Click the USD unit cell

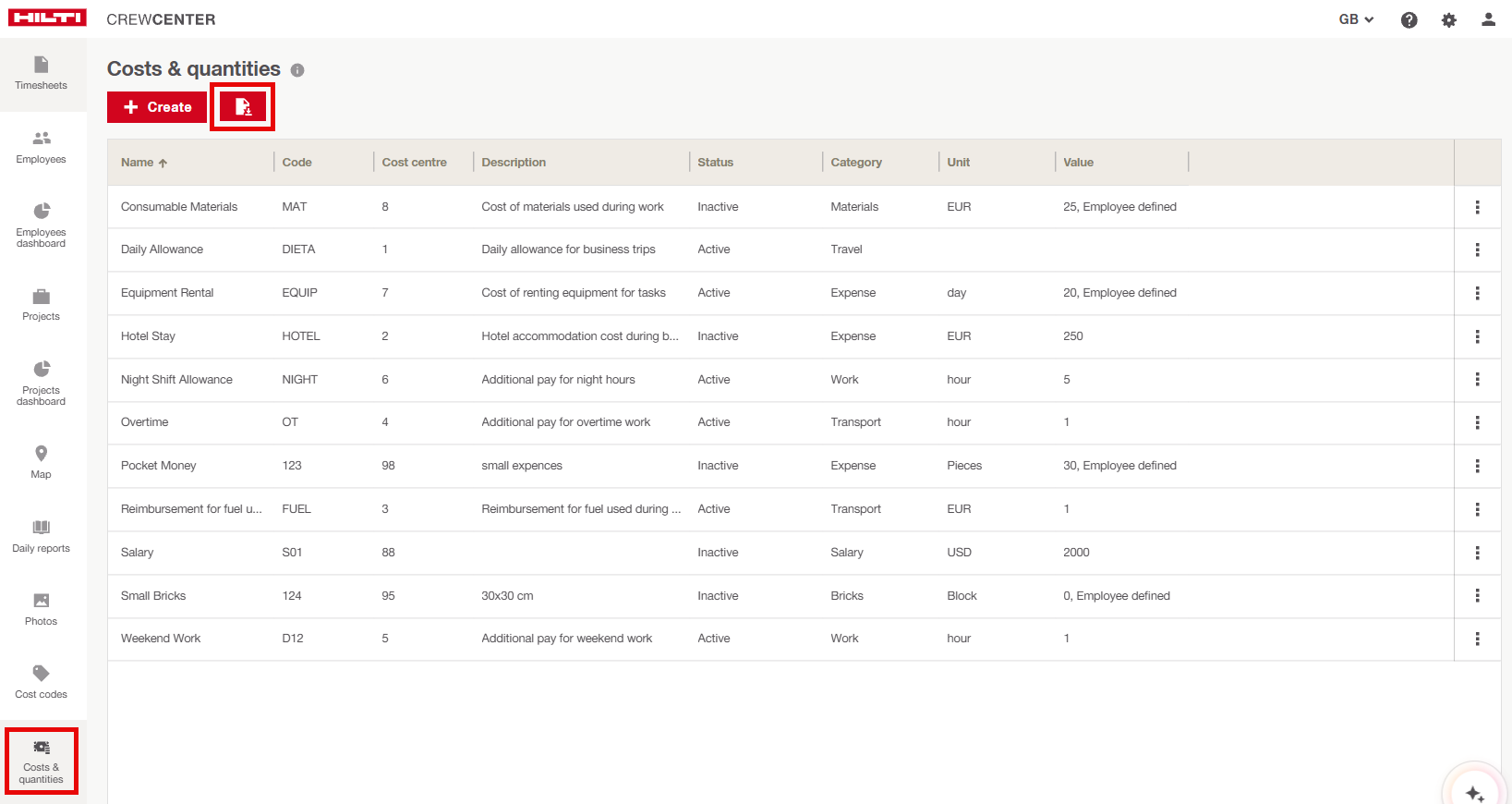pos(959,553)
